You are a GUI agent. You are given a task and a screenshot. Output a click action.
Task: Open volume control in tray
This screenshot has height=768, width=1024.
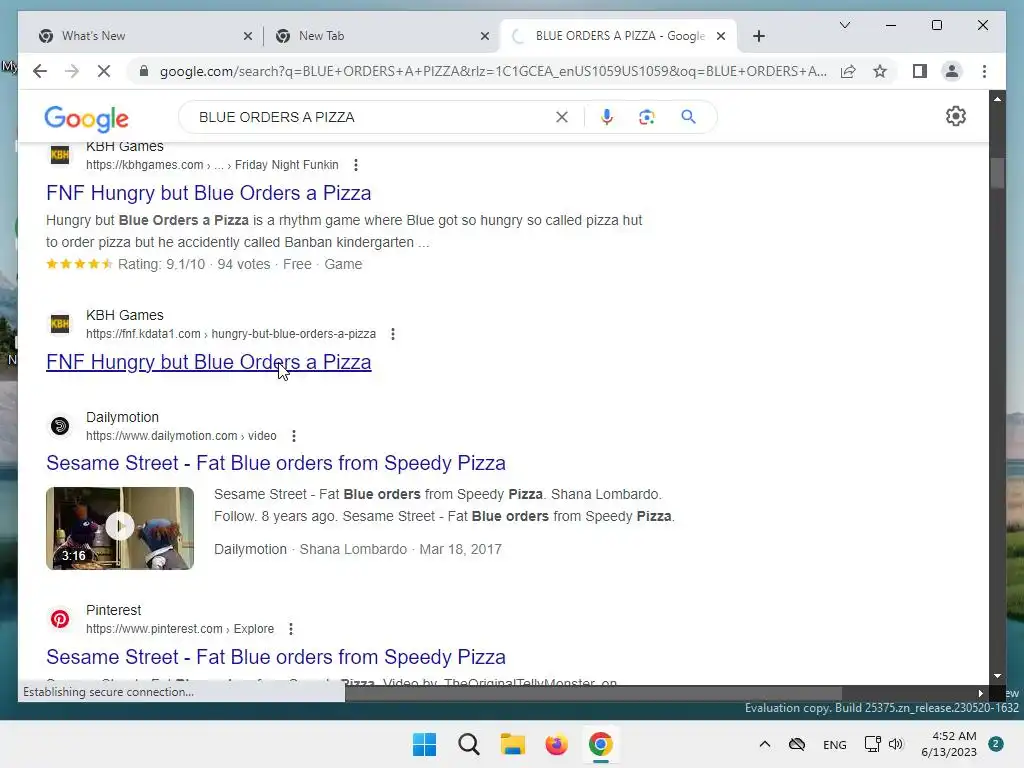tap(896, 744)
